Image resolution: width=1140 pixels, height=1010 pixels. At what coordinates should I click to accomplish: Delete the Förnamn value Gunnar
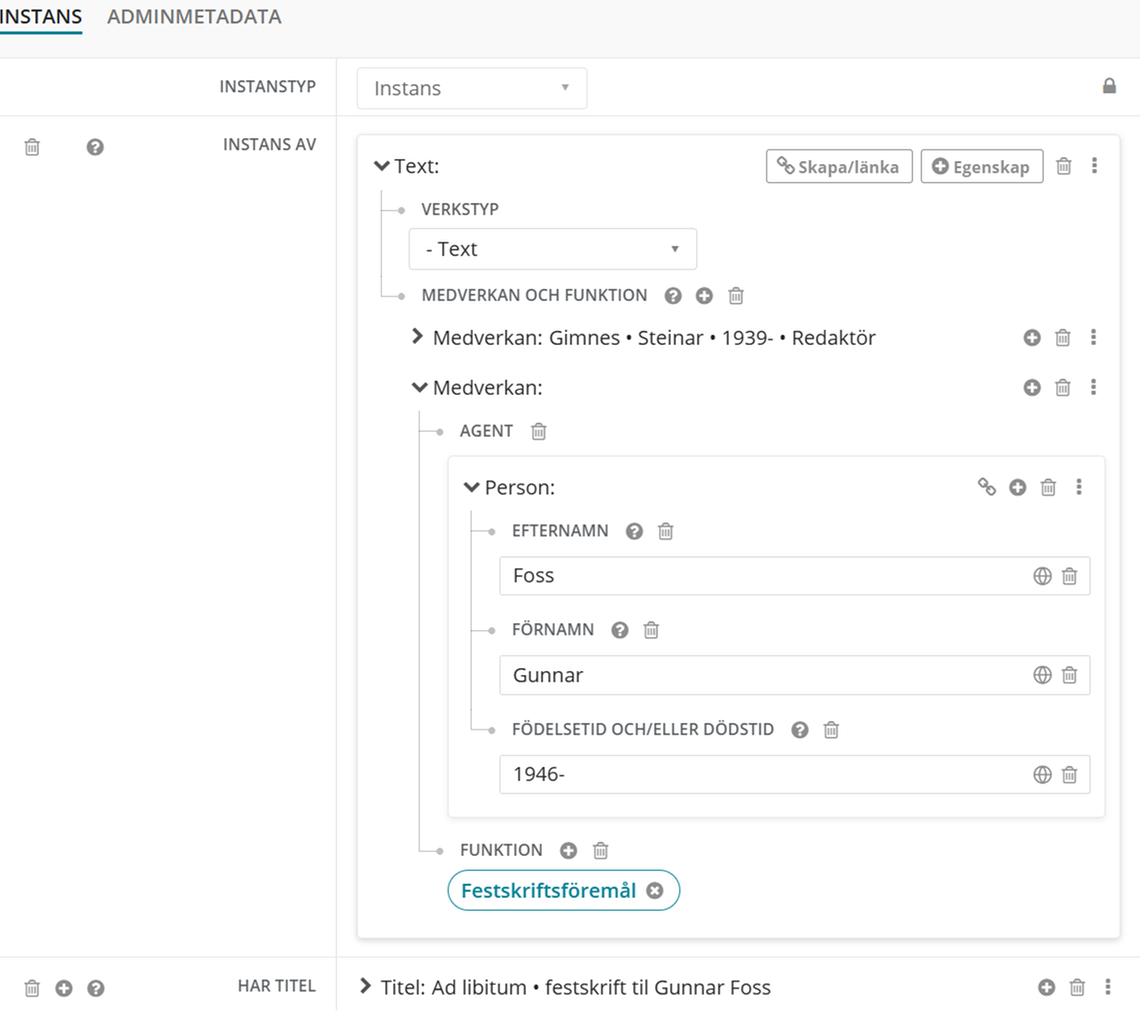[x=1069, y=675]
